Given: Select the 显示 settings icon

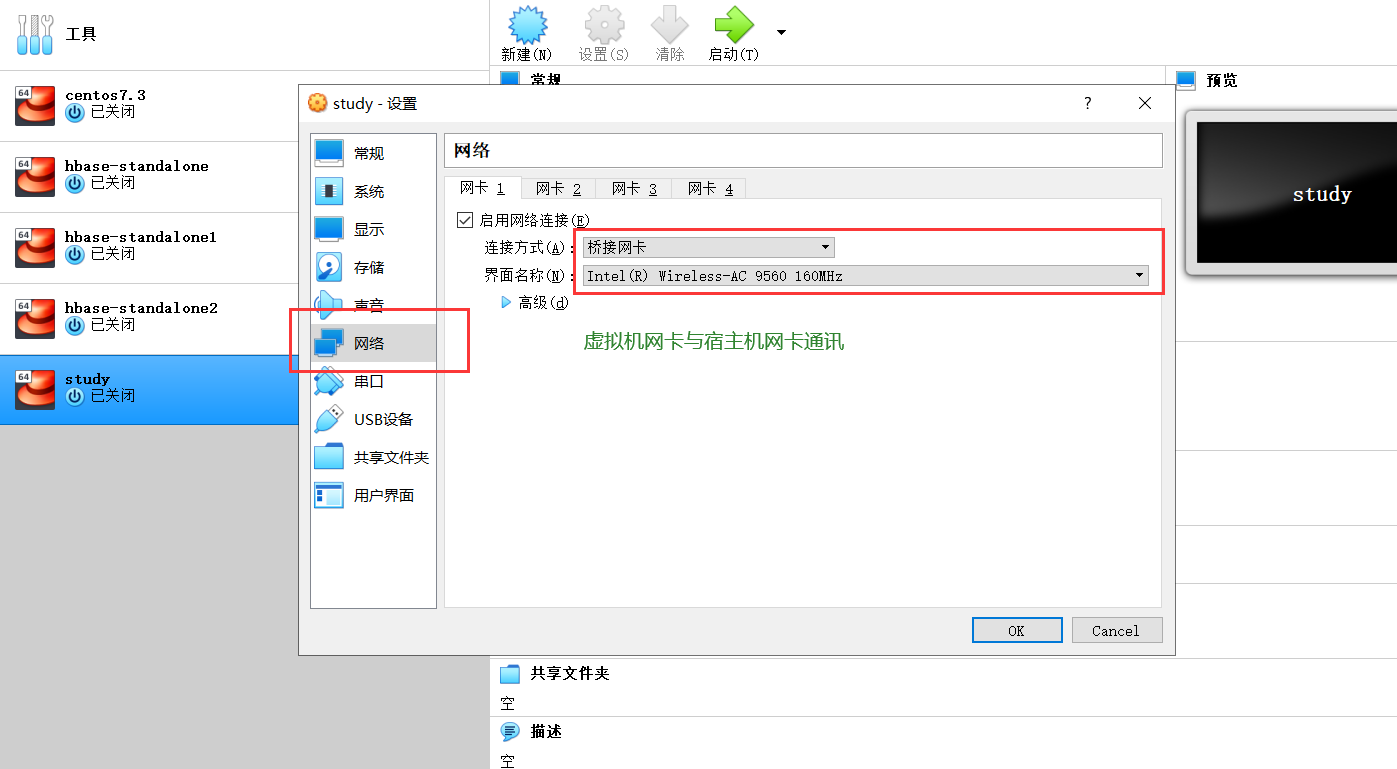Looking at the screenshot, I should click(x=368, y=229).
